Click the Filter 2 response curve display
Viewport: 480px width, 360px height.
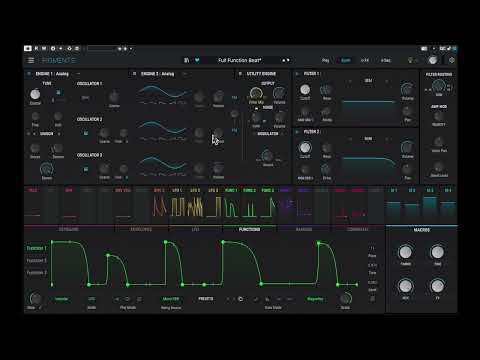click(x=369, y=168)
